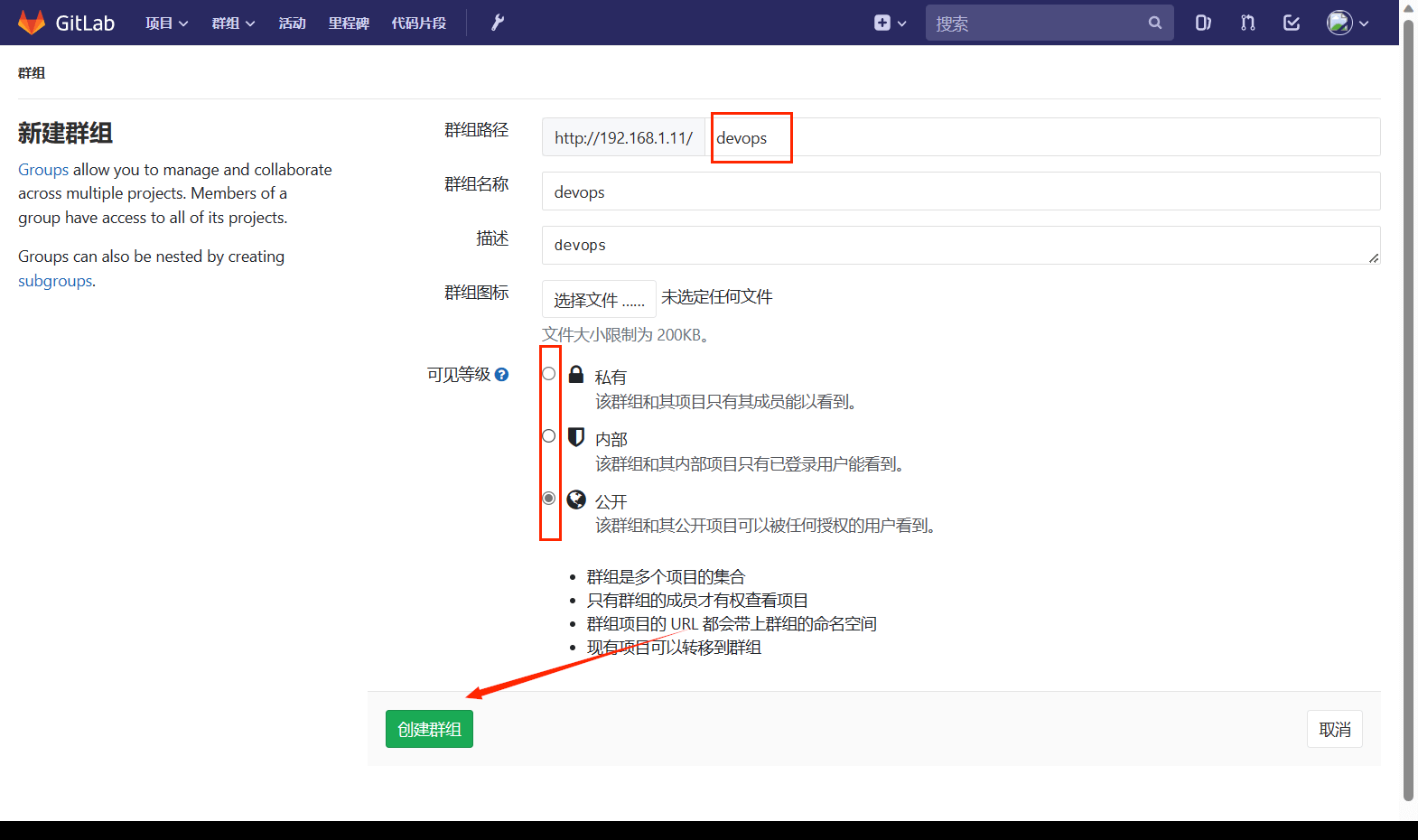The height and width of the screenshot is (840, 1418).
Task: Click the 群组图标 field label
Action: click(476, 292)
